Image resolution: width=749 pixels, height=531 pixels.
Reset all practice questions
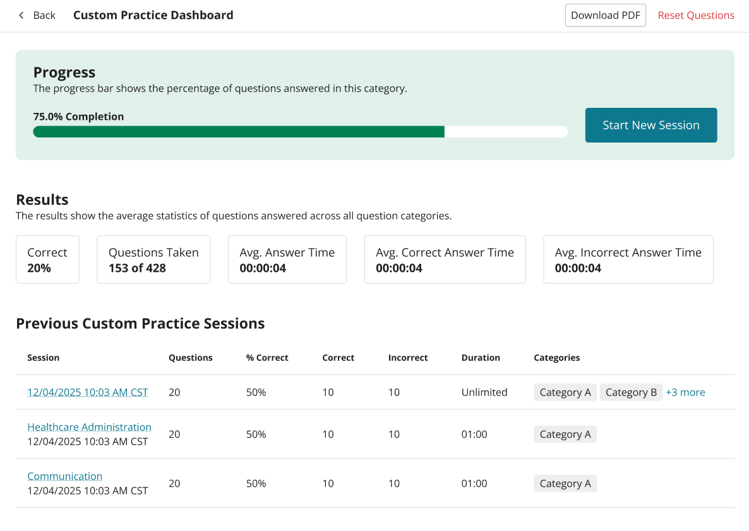coord(696,15)
